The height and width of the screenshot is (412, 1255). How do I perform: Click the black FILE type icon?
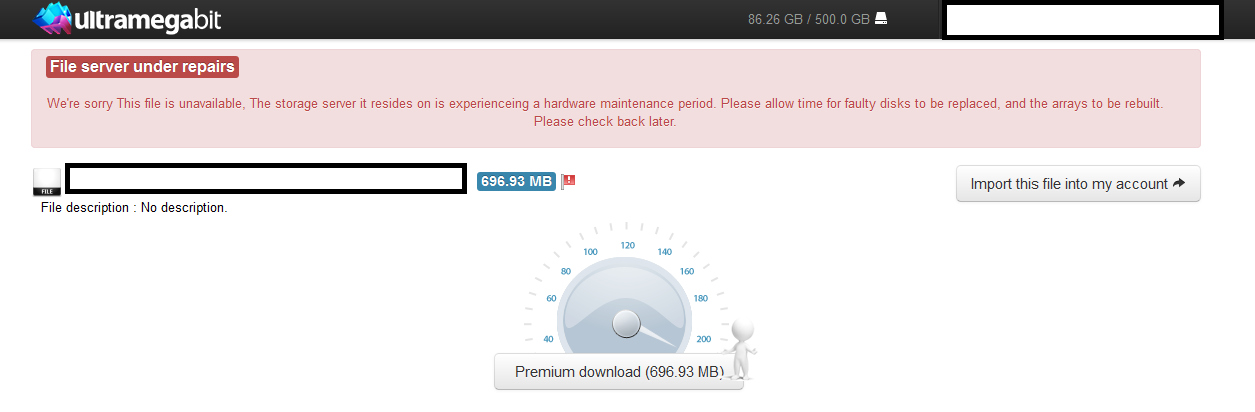click(x=47, y=181)
